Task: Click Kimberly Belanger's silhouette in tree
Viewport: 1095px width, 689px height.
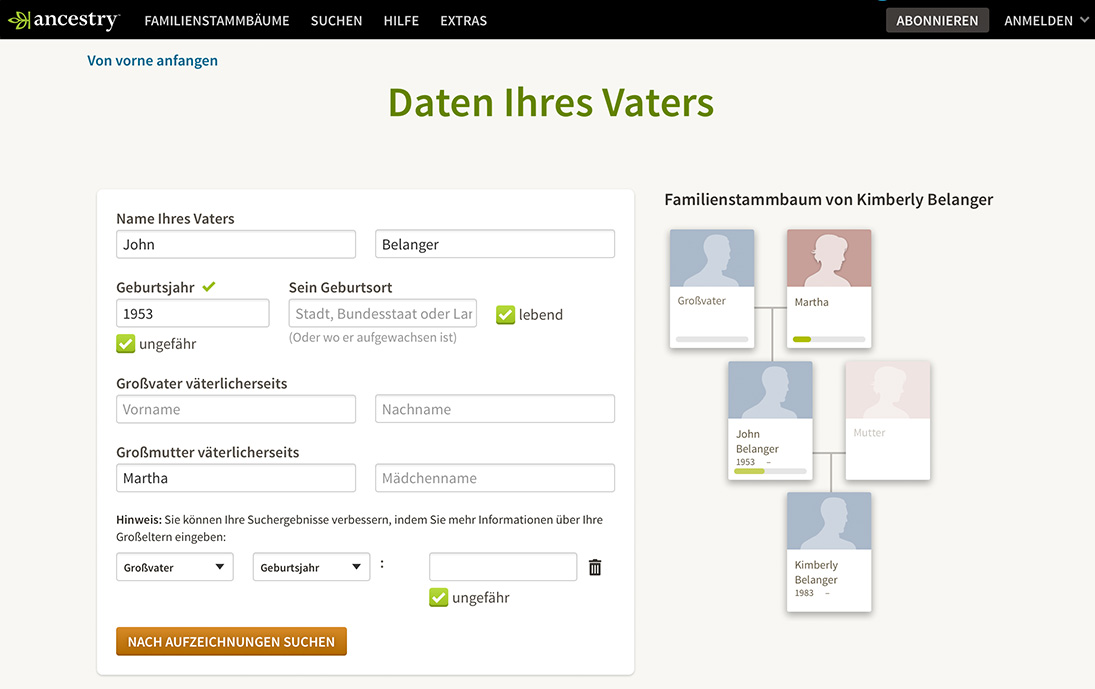Action: pos(828,521)
